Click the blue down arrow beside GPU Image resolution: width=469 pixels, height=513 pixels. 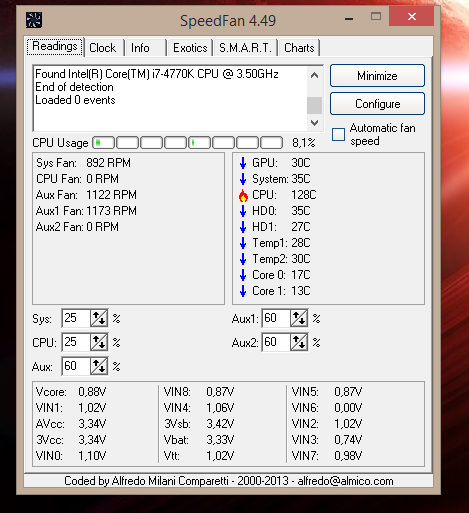point(243,163)
